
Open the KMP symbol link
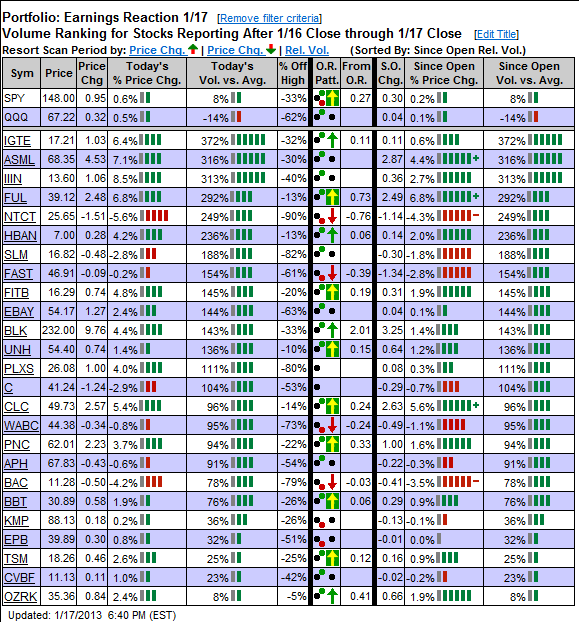point(16,521)
